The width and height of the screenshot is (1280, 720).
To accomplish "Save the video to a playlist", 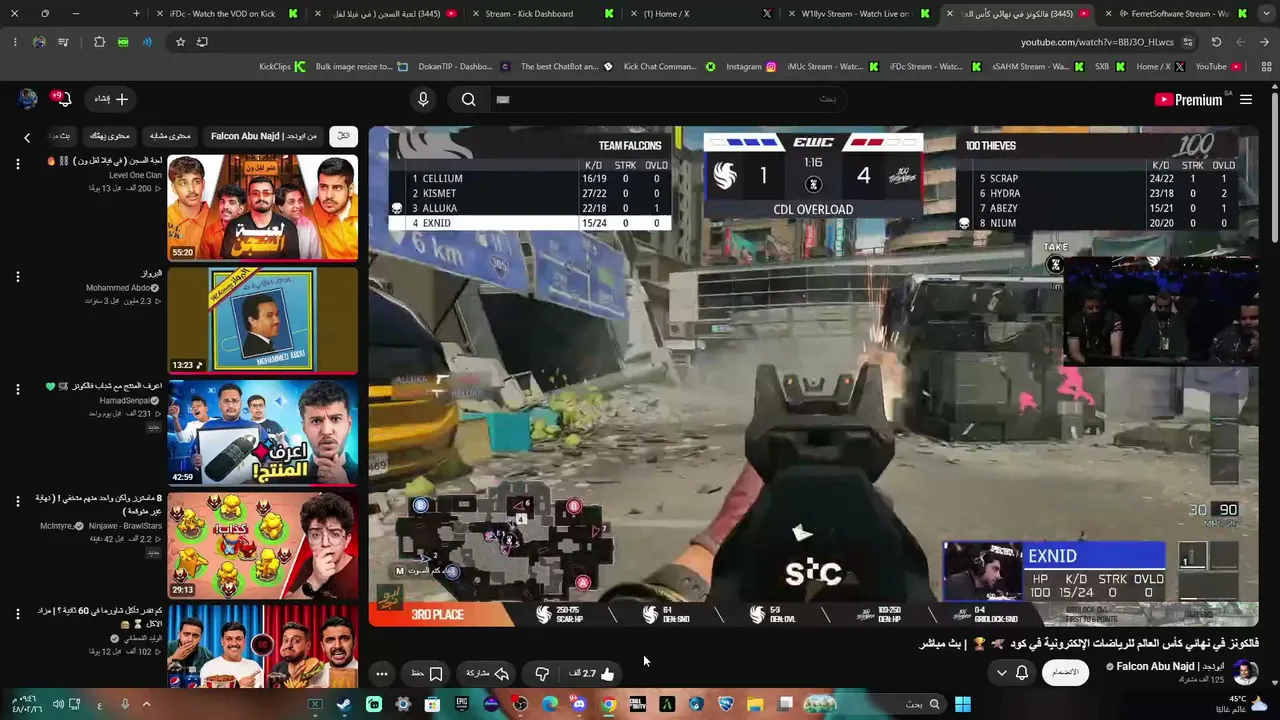I will tap(428, 674).
